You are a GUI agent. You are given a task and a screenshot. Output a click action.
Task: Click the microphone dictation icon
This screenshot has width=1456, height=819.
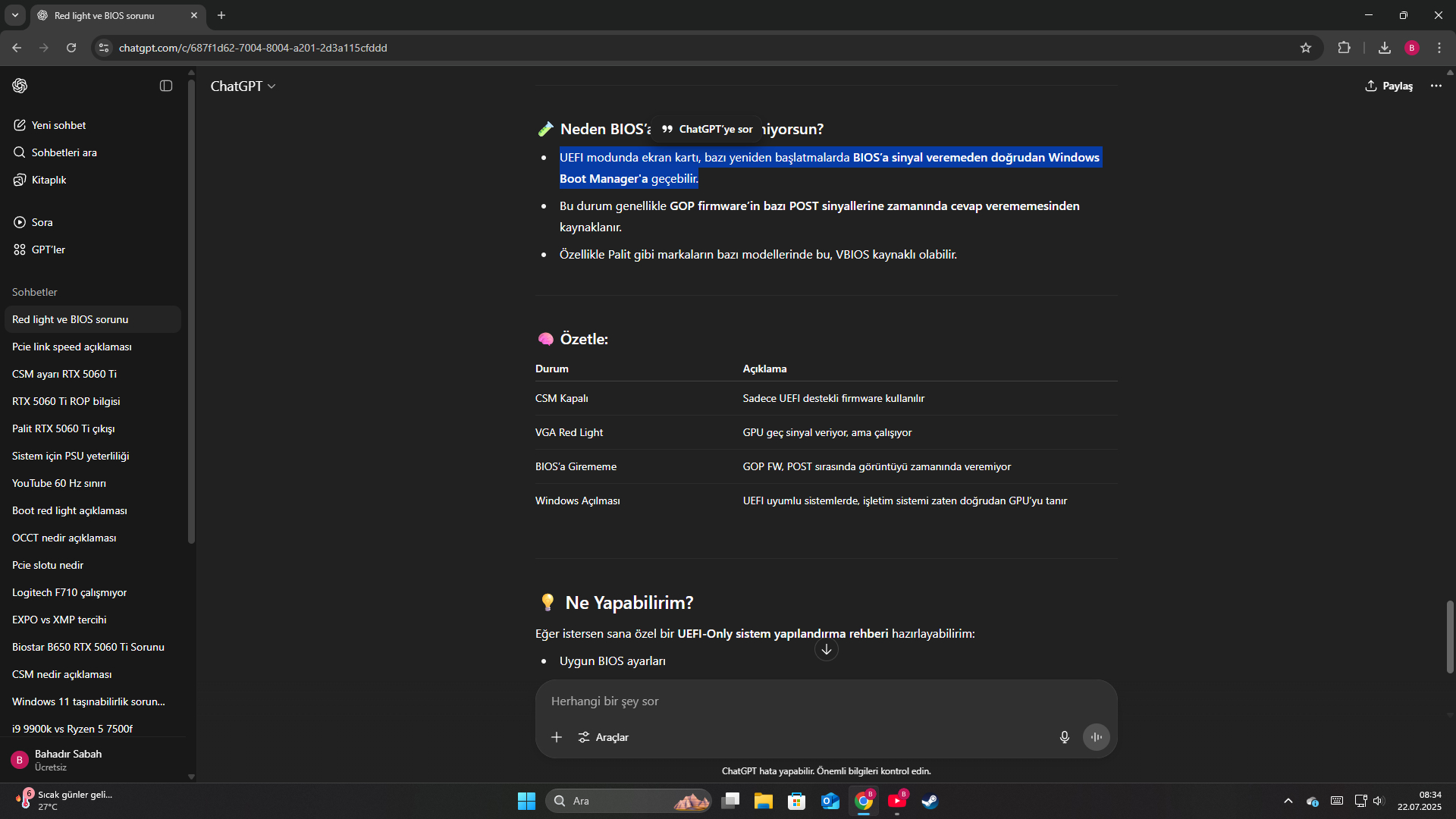(1065, 737)
